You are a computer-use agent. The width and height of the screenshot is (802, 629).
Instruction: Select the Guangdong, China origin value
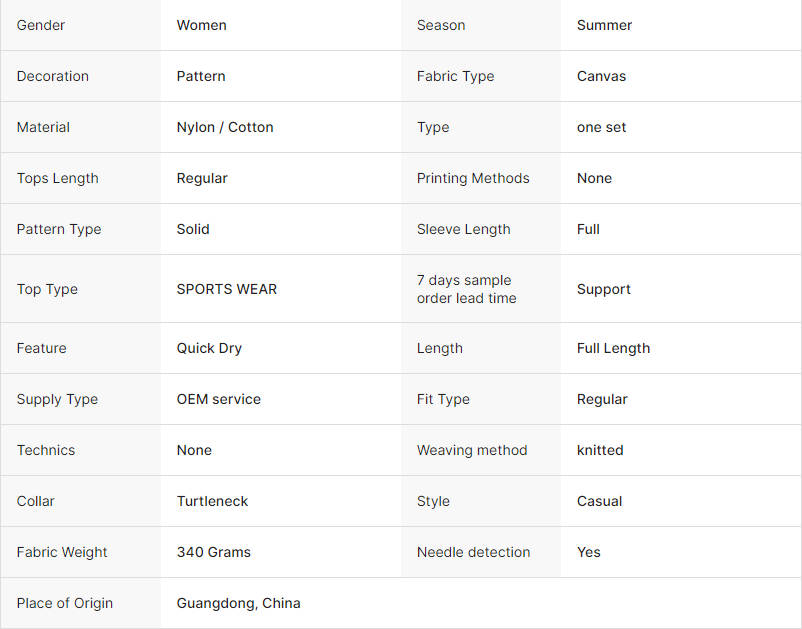pyautogui.click(x=238, y=603)
